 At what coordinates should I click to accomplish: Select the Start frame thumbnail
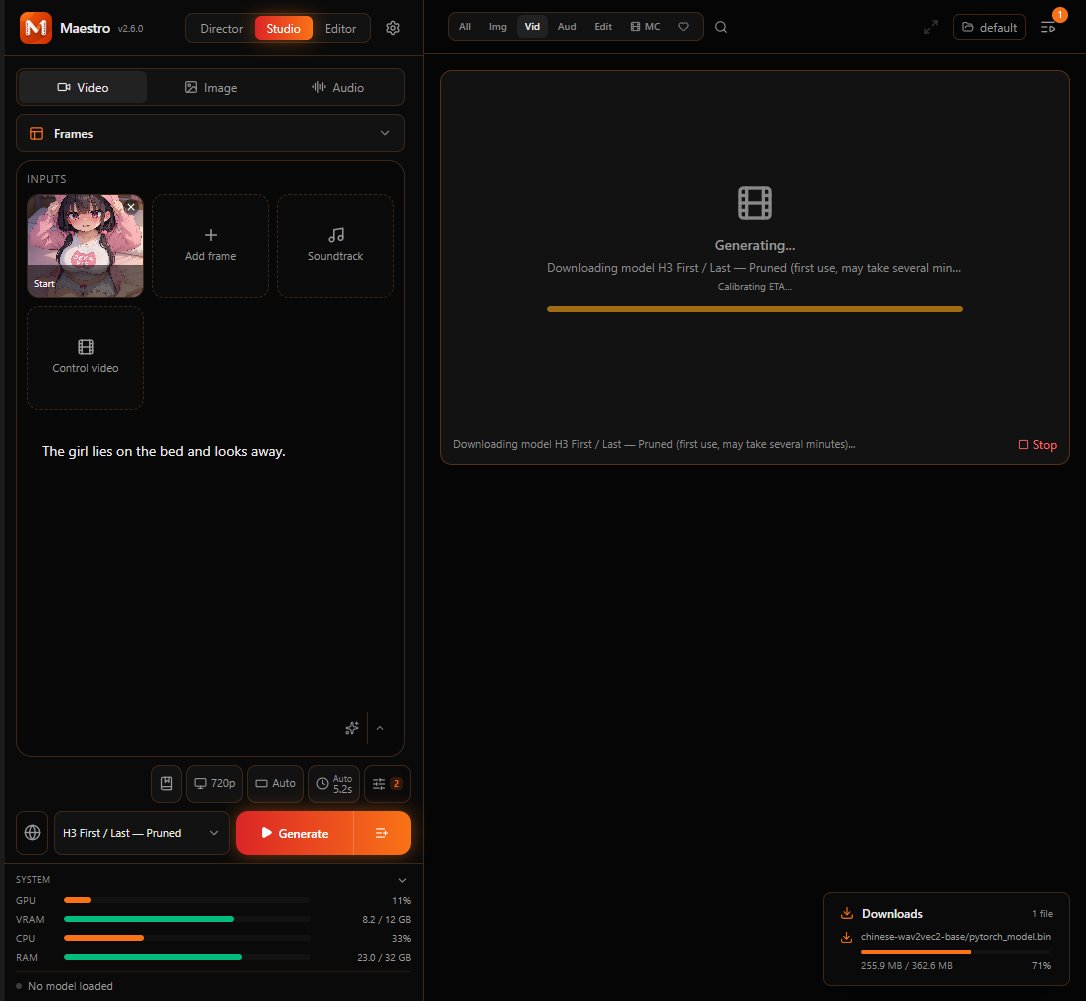pyautogui.click(x=85, y=245)
